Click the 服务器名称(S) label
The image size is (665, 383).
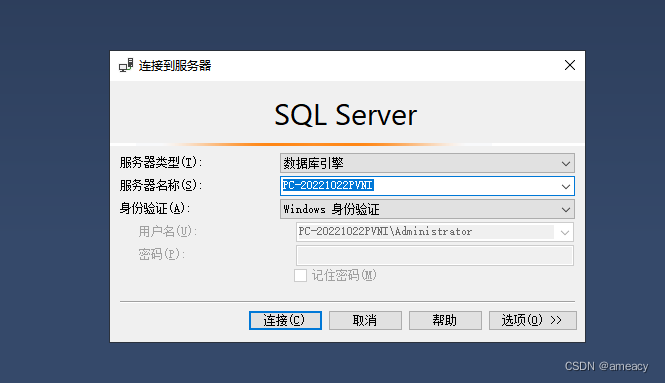(x=161, y=185)
